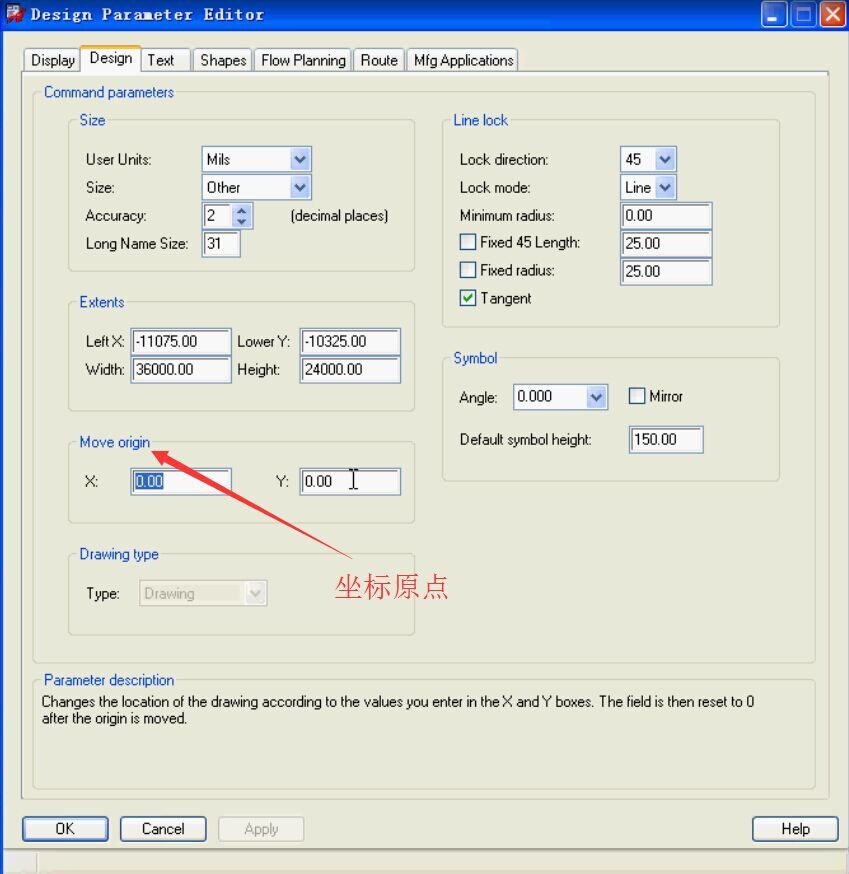
Task: Click the Cancel button
Action: 163,829
